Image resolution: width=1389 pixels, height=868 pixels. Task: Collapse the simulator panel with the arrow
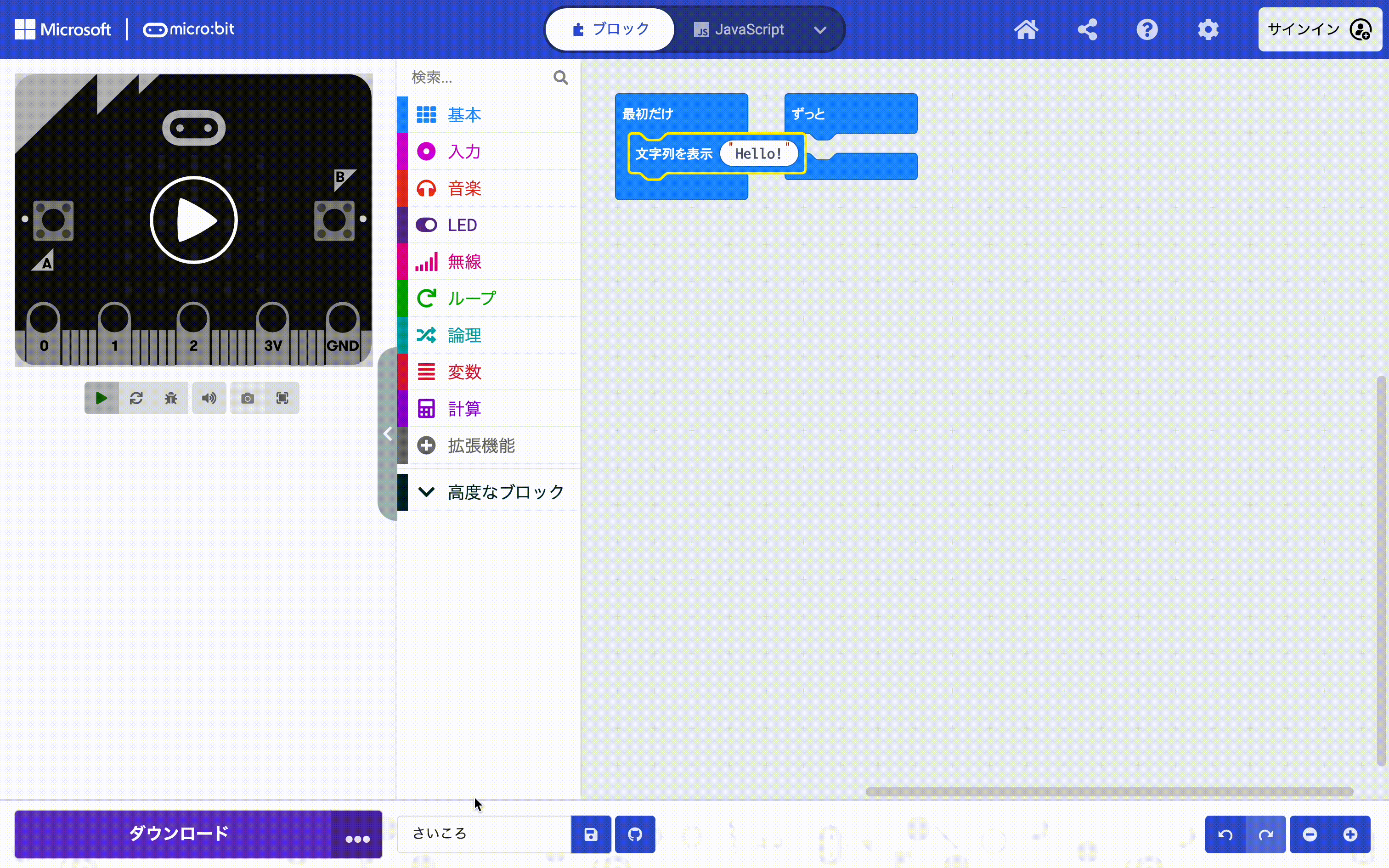(x=388, y=434)
